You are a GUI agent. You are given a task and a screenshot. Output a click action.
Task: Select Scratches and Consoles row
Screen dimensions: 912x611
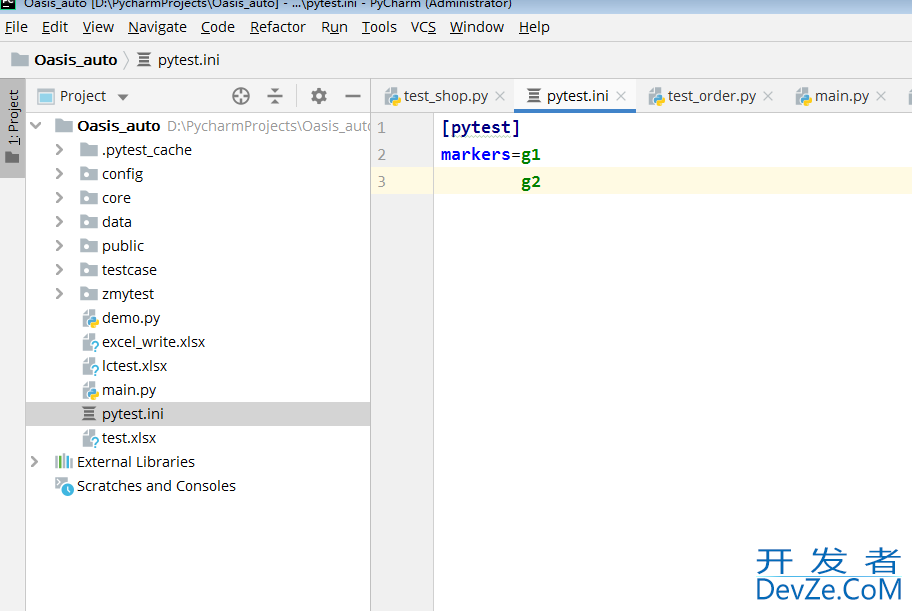pyautogui.click(x=198, y=486)
